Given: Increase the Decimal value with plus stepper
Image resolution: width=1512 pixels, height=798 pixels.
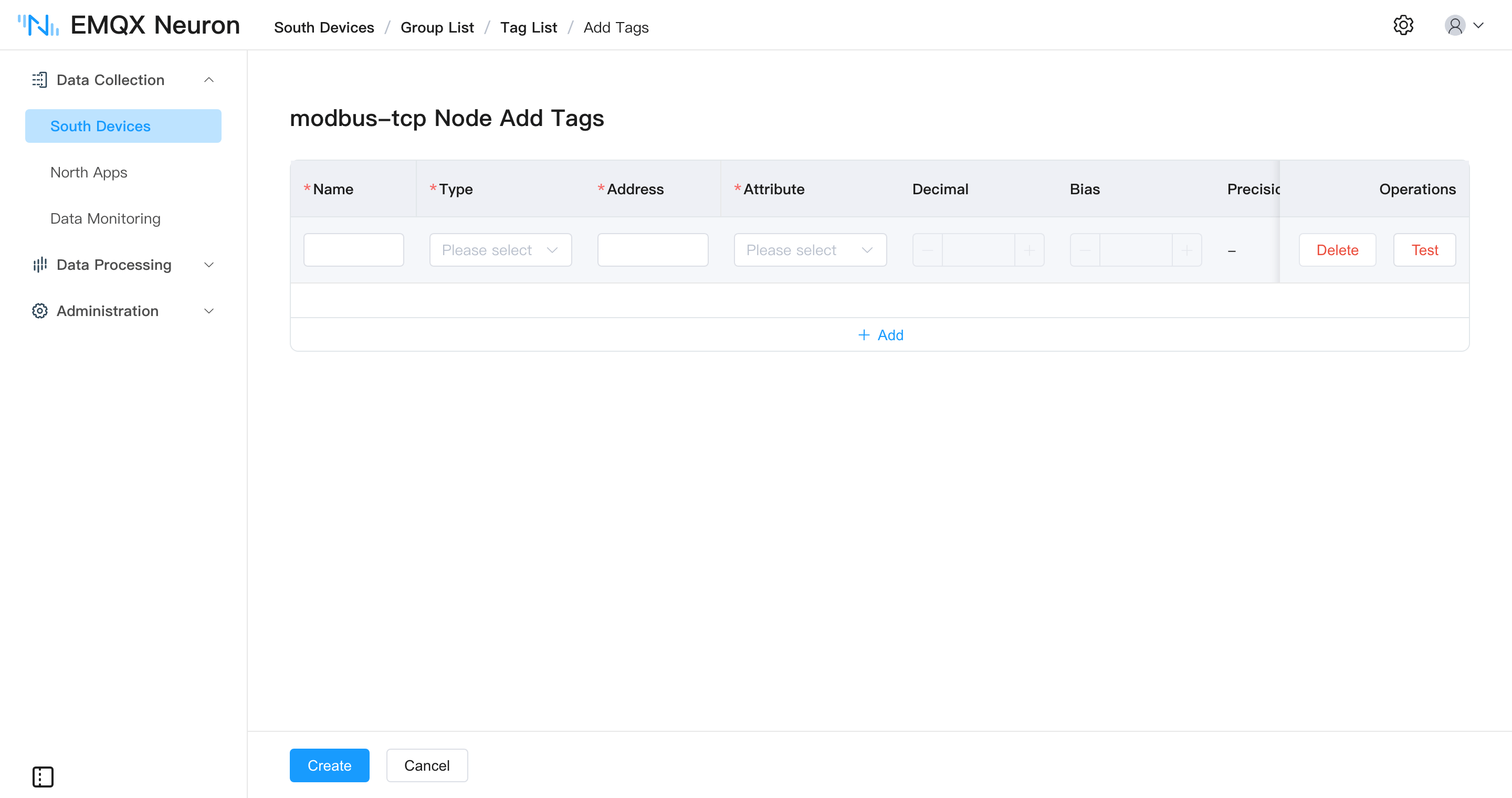Looking at the screenshot, I should (1030, 250).
